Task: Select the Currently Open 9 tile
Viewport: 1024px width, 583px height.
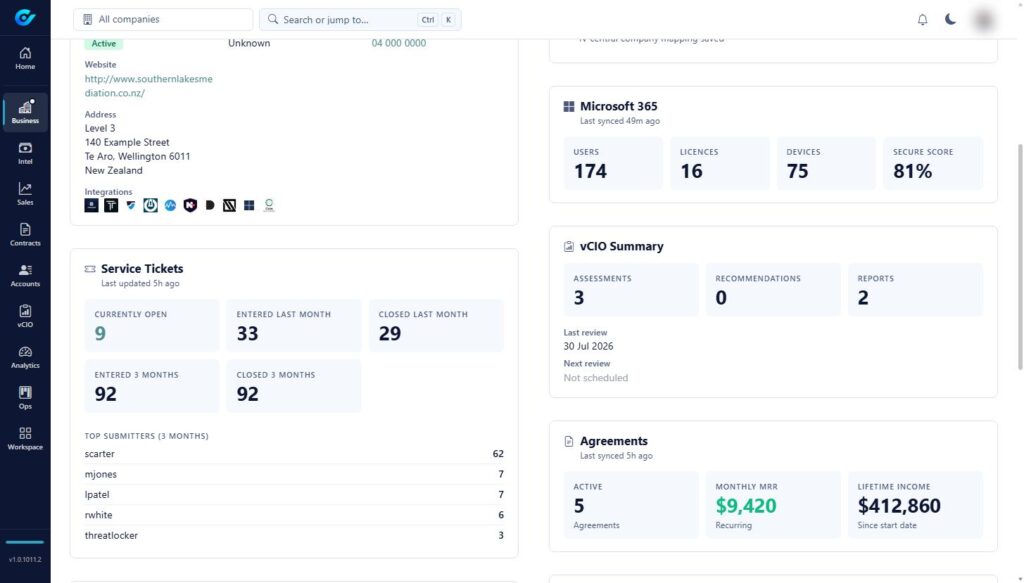Action: pos(152,326)
